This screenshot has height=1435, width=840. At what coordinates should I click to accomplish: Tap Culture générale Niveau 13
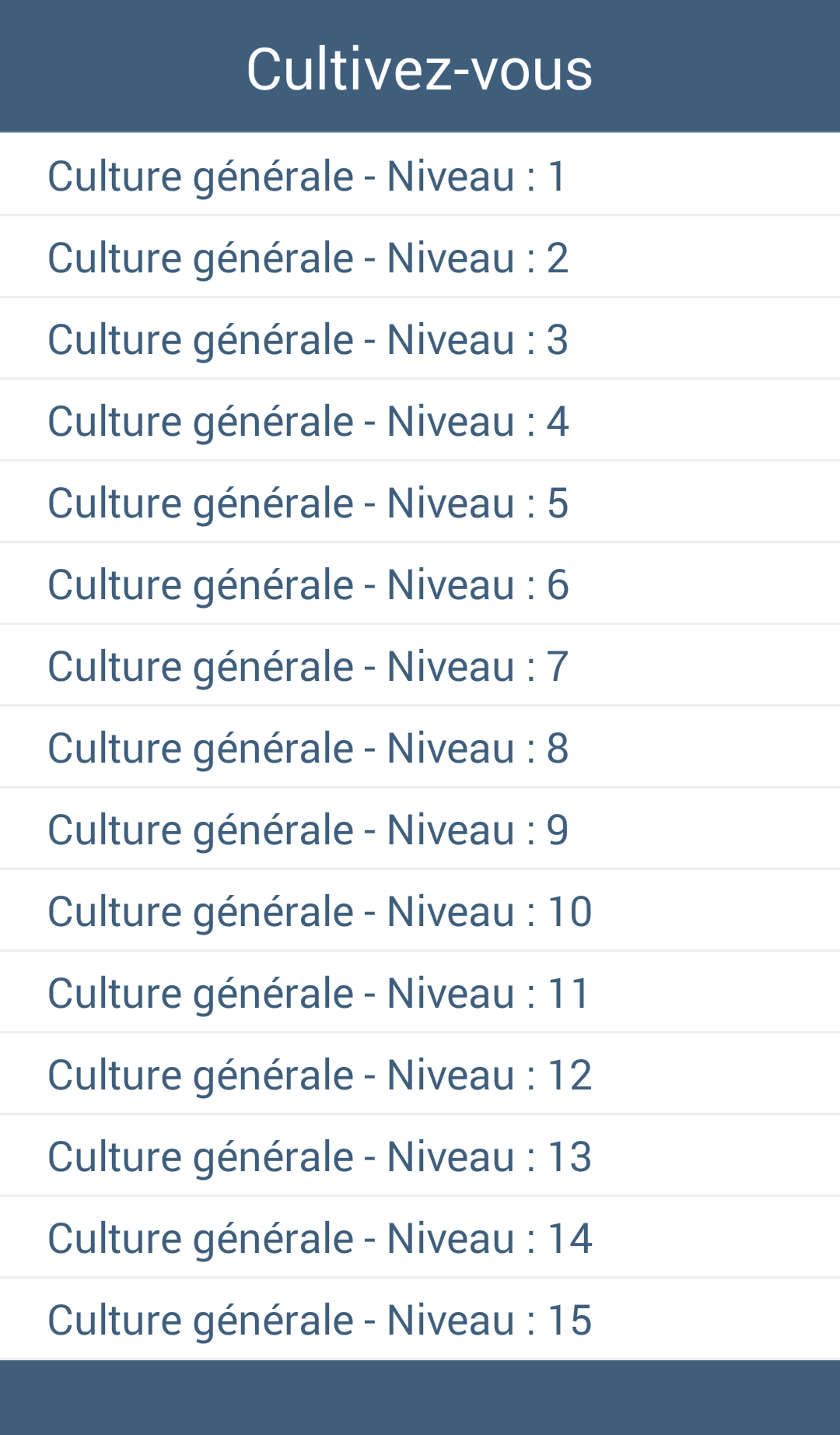tap(420, 1156)
